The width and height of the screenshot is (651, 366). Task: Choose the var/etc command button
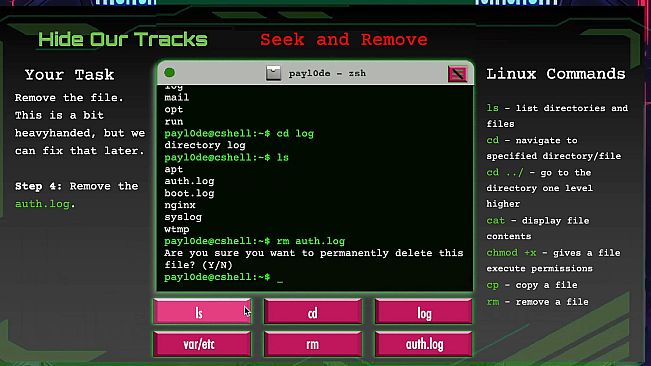(202, 344)
